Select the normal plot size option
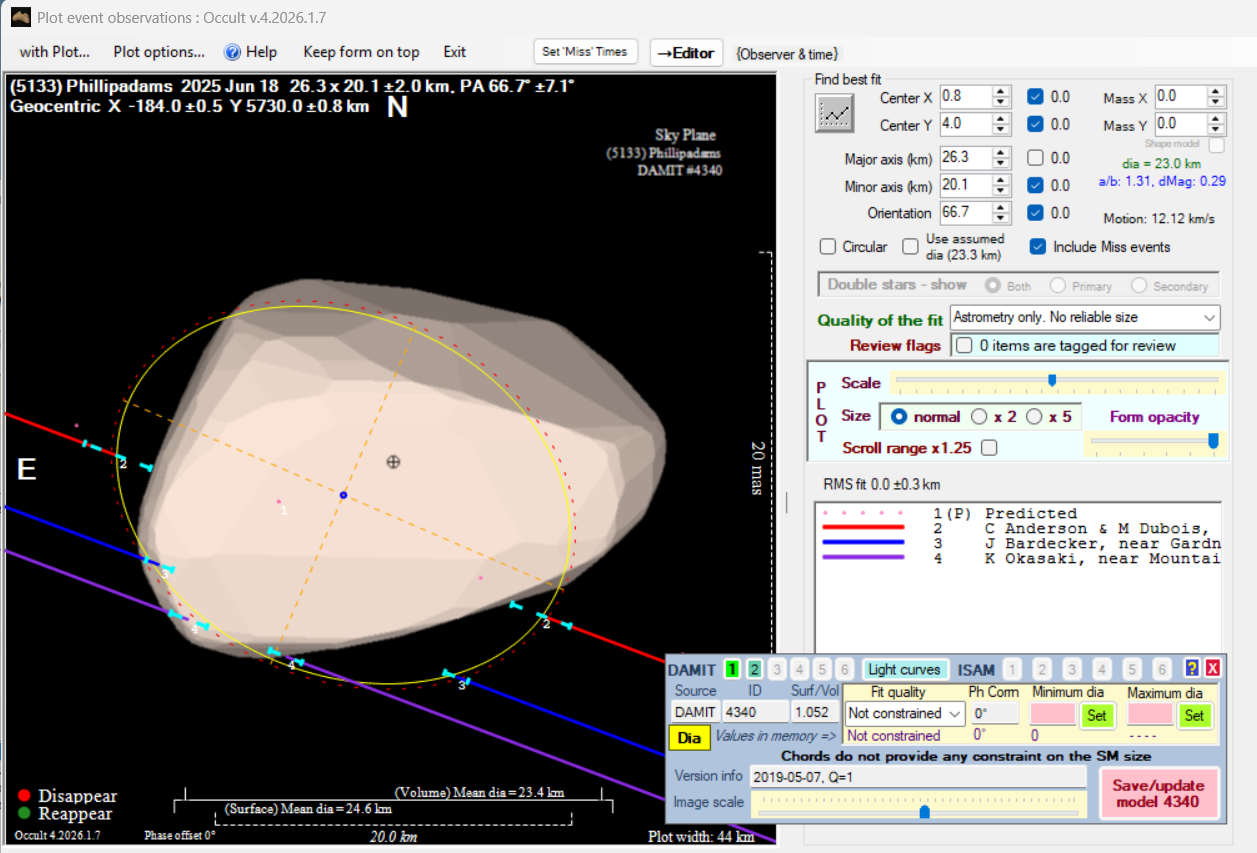The width and height of the screenshot is (1257, 853). point(899,416)
